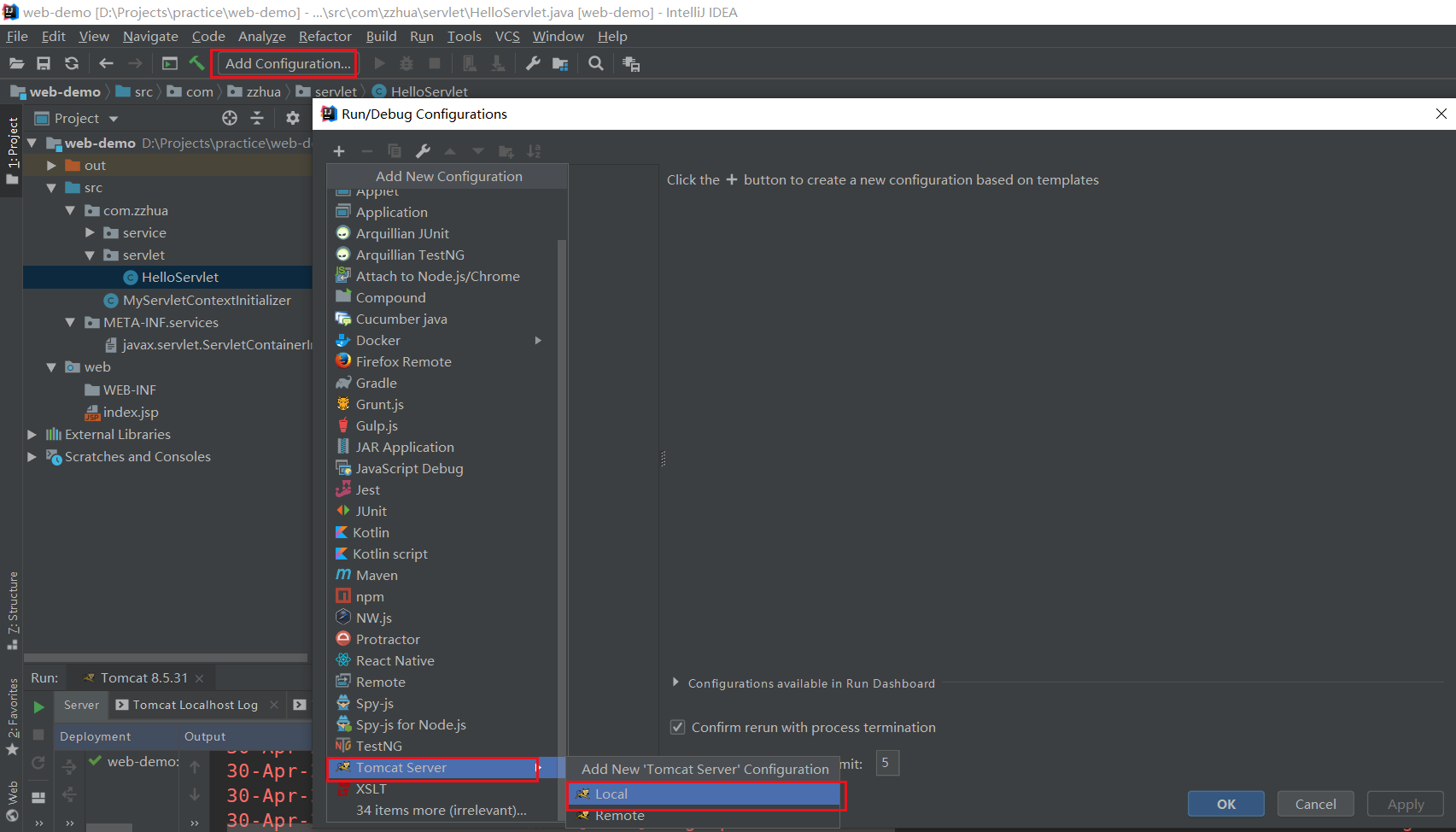The width and height of the screenshot is (1456, 832).
Task: Click the Project panel collapse all icon
Action: point(257,118)
